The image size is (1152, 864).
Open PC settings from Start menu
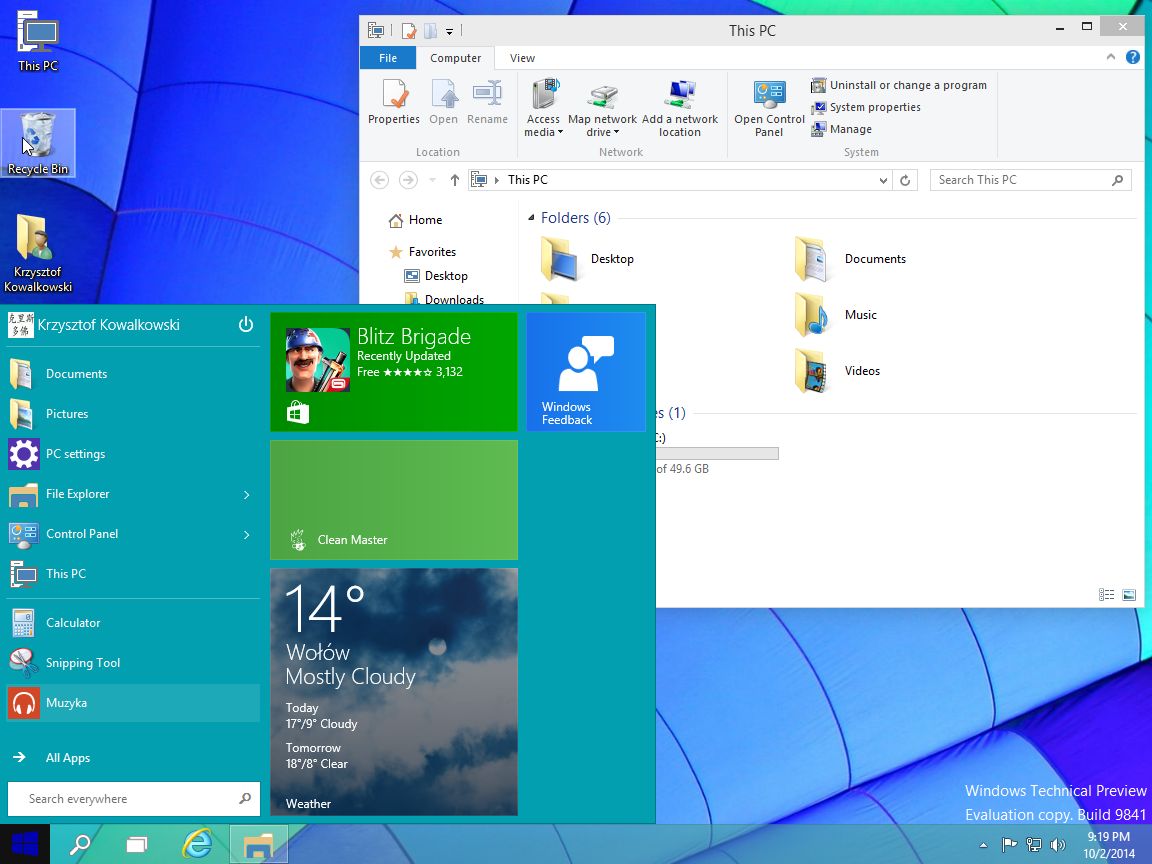pyautogui.click(x=133, y=454)
